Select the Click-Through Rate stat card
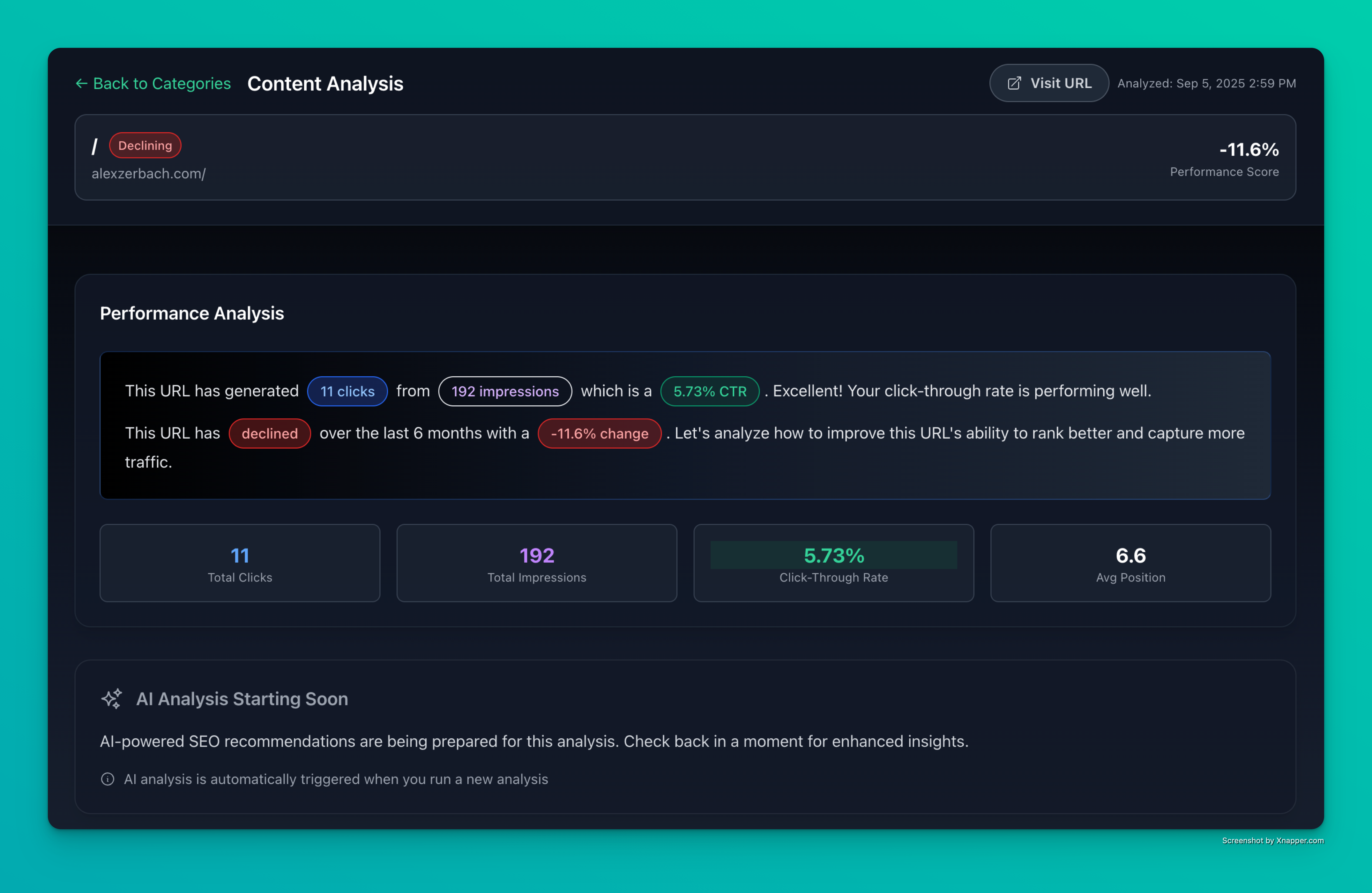The height and width of the screenshot is (893, 1372). [833, 563]
